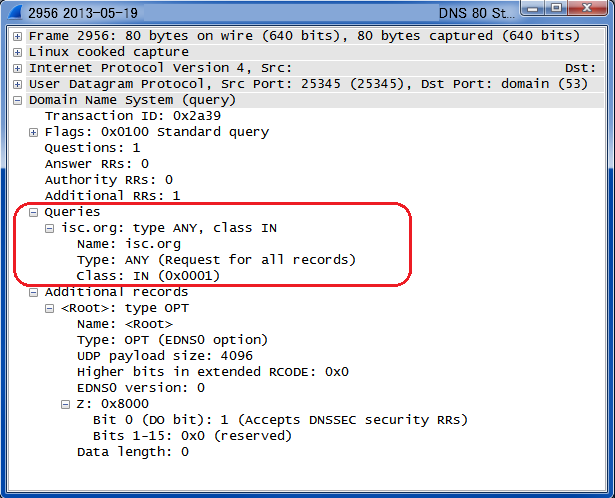Expand the Frame 2956 tree node
615x498 pixels.
click(17, 36)
